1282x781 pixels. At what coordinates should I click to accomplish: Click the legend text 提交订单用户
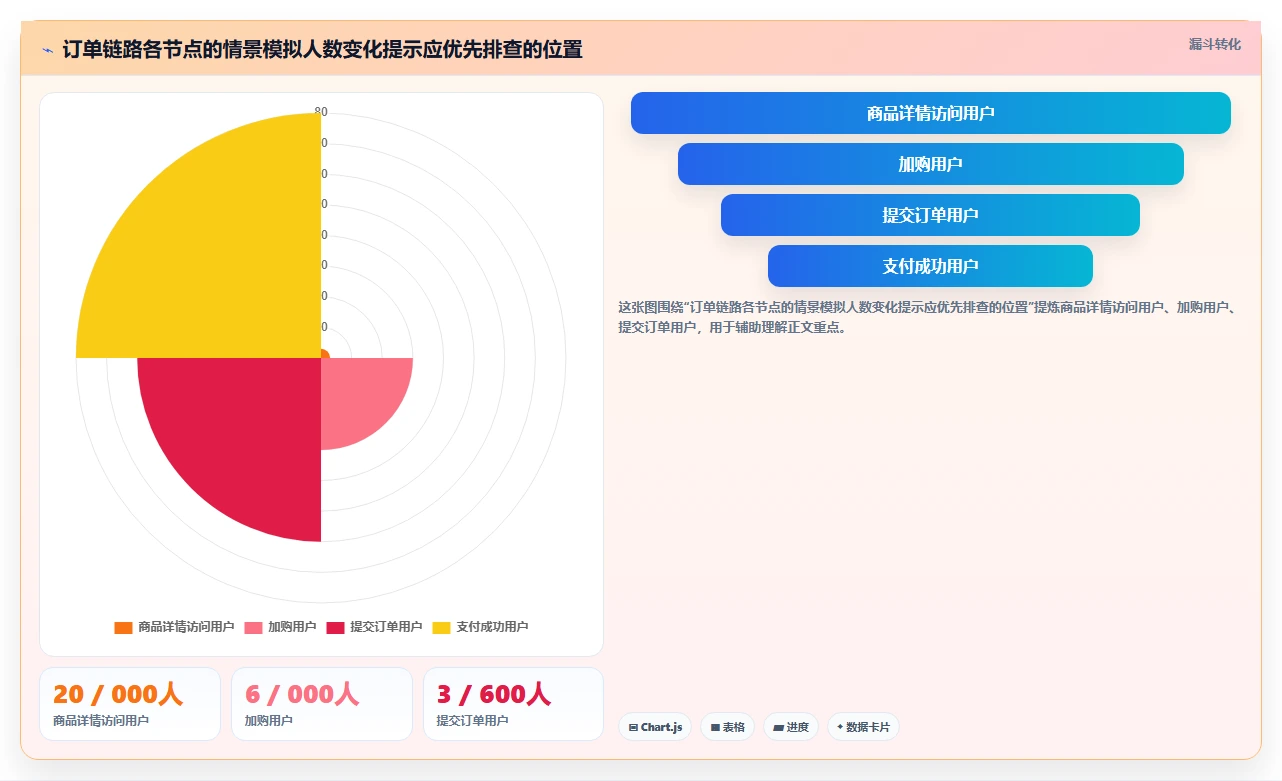point(386,627)
